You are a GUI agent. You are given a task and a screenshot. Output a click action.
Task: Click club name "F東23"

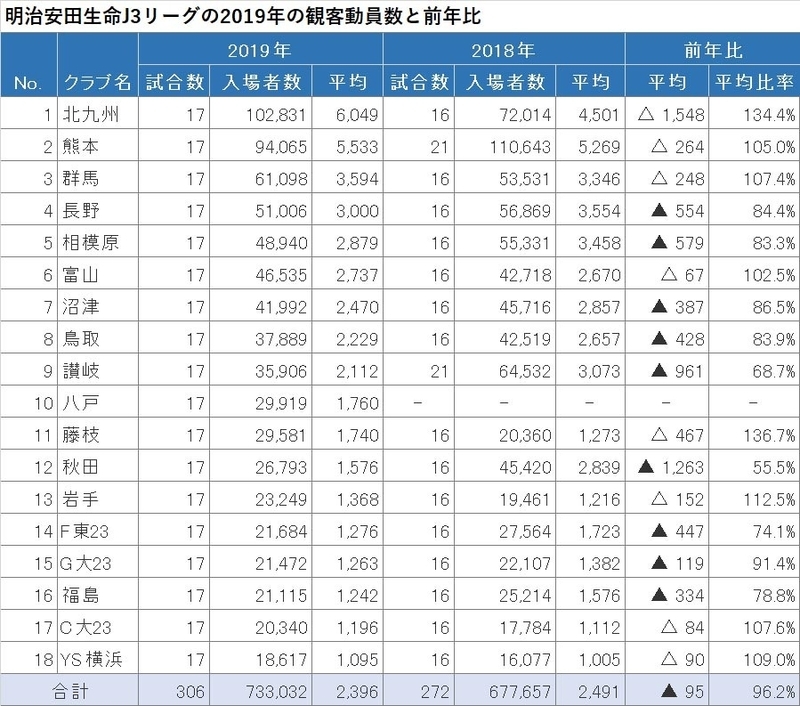(x=85, y=532)
